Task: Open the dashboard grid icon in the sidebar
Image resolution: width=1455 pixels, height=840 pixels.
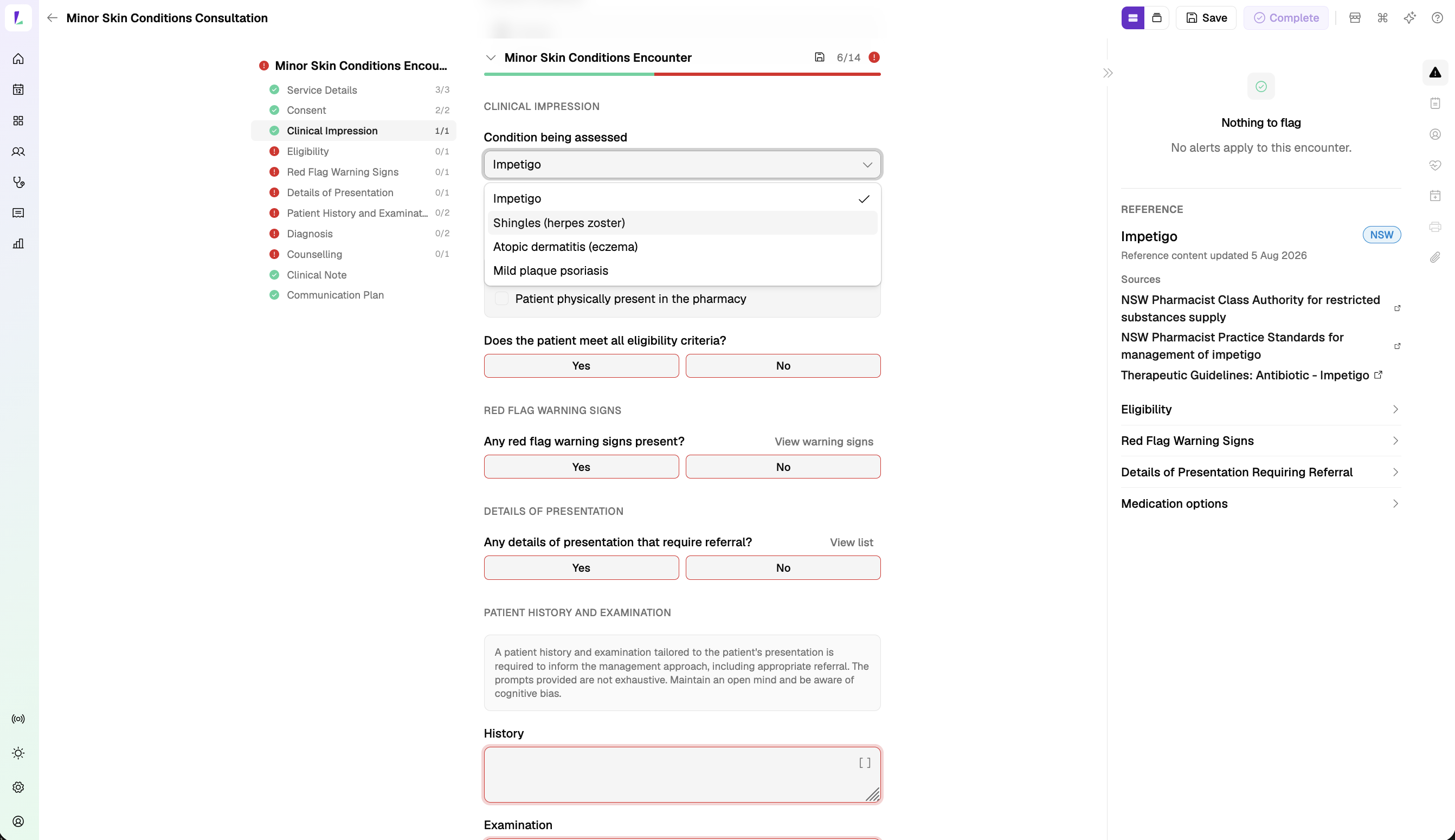Action: point(18,120)
